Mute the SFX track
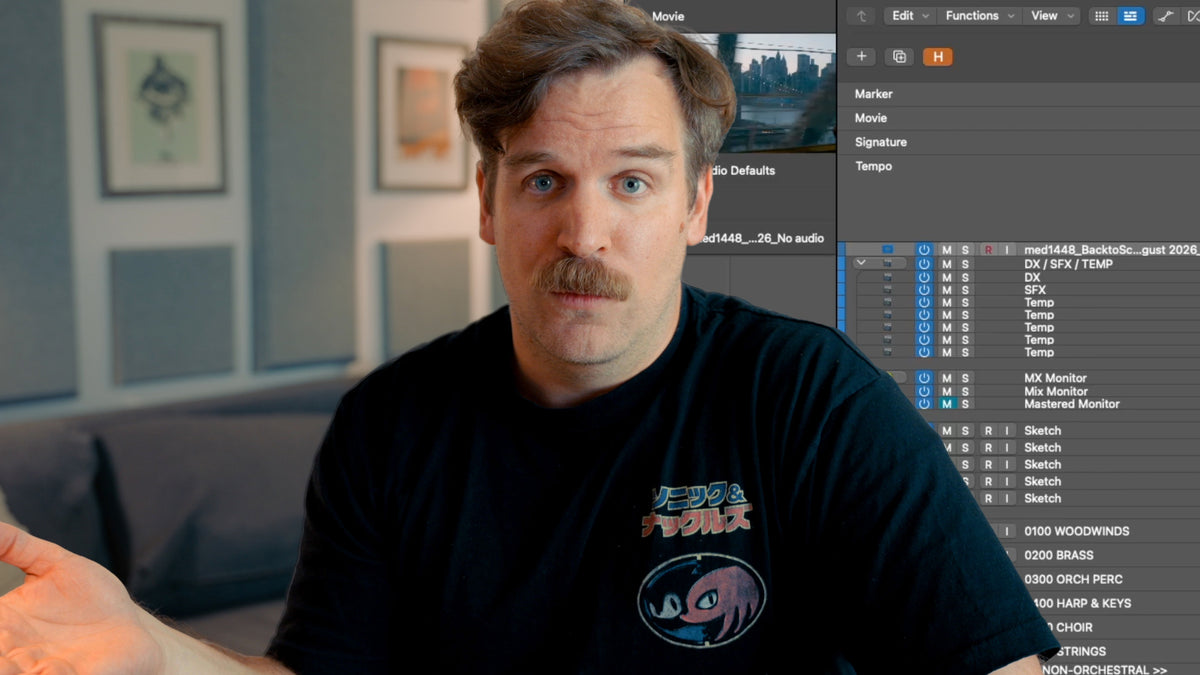 click(x=946, y=290)
